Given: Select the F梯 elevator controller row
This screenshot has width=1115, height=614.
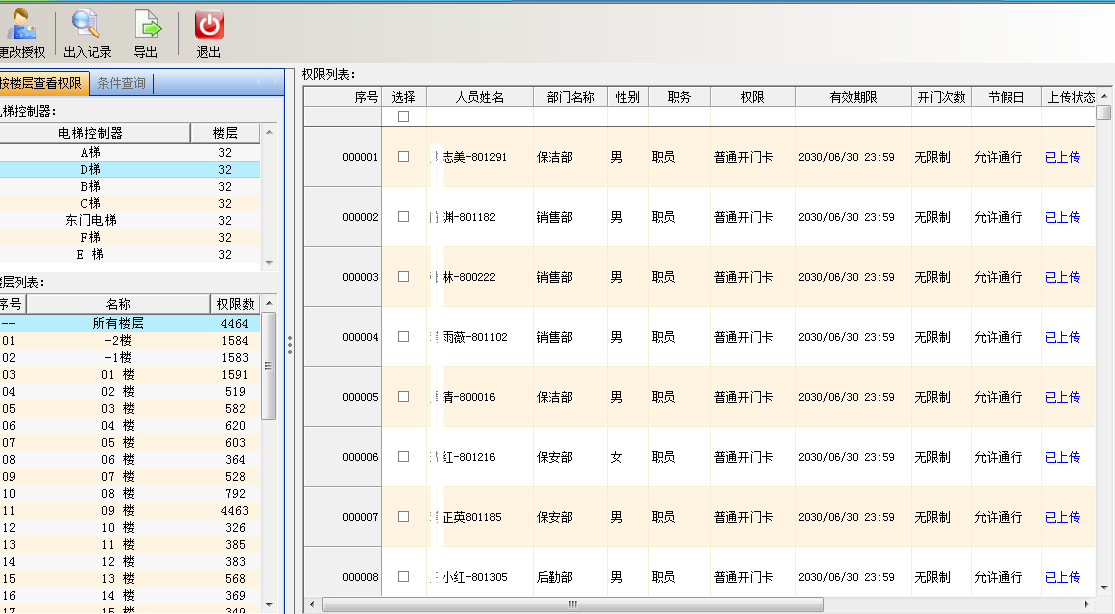Looking at the screenshot, I should pyautogui.click(x=129, y=238).
